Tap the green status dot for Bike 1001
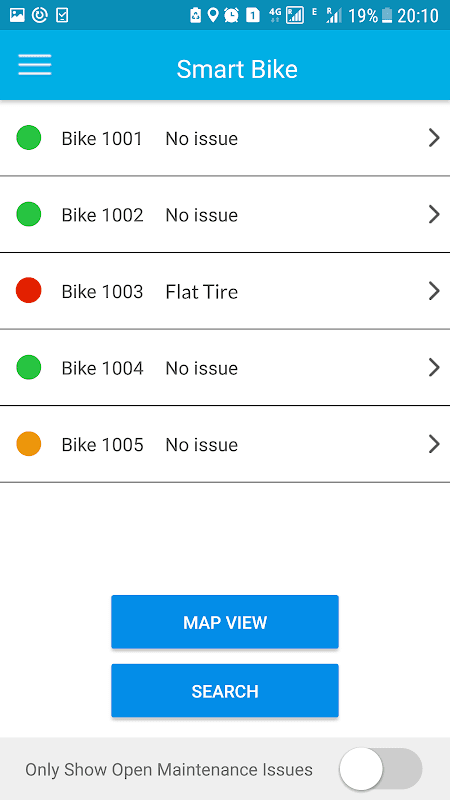Image resolution: width=450 pixels, height=800 pixels. click(29, 138)
